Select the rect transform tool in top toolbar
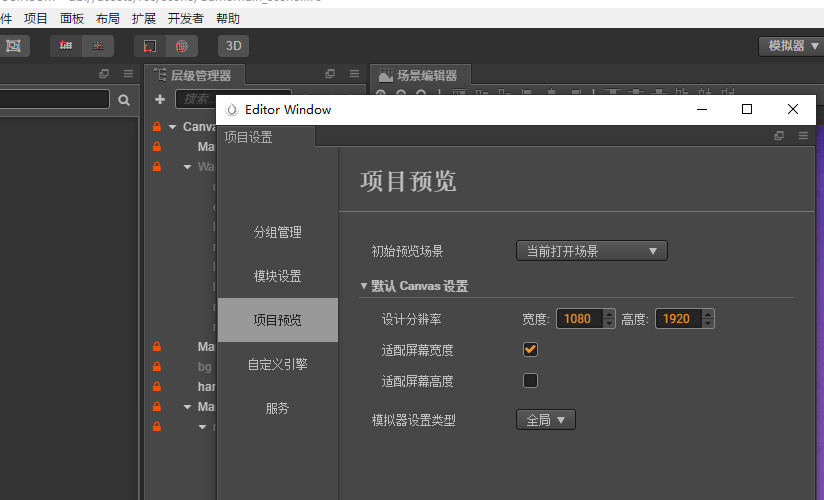The width and height of the screenshot is (824, 500). click(x=13, y=46)
